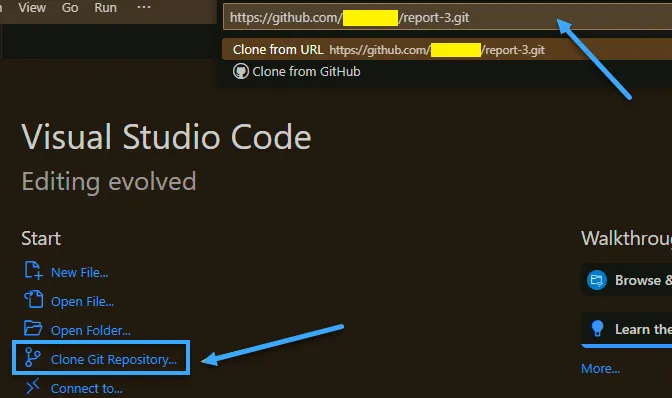This screenshot has width=672, height=398.
Task: Click the Connect to remote icon
Action: pos(33,386)
